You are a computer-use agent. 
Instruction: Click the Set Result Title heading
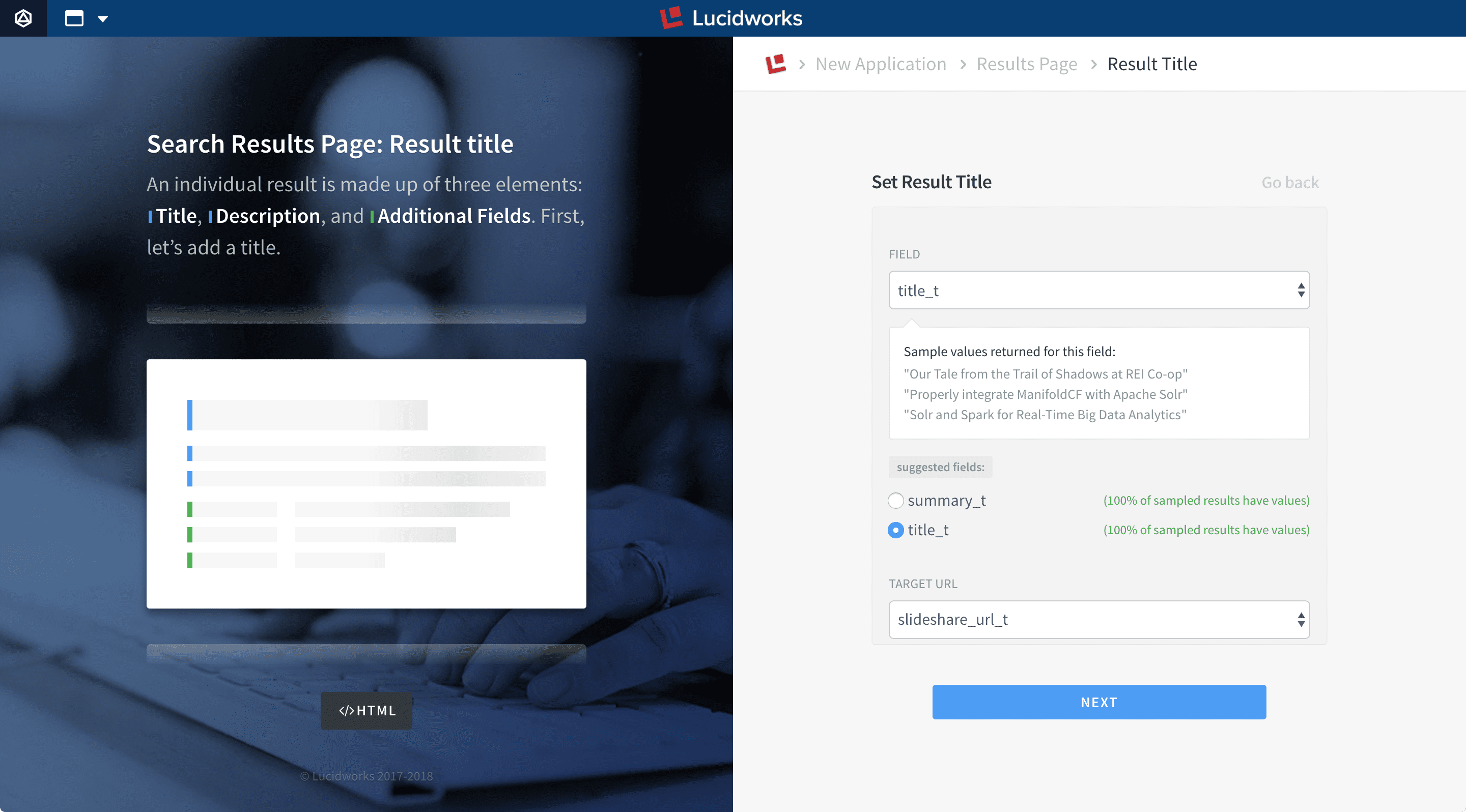pyautogui.click(x=931, y=182)
